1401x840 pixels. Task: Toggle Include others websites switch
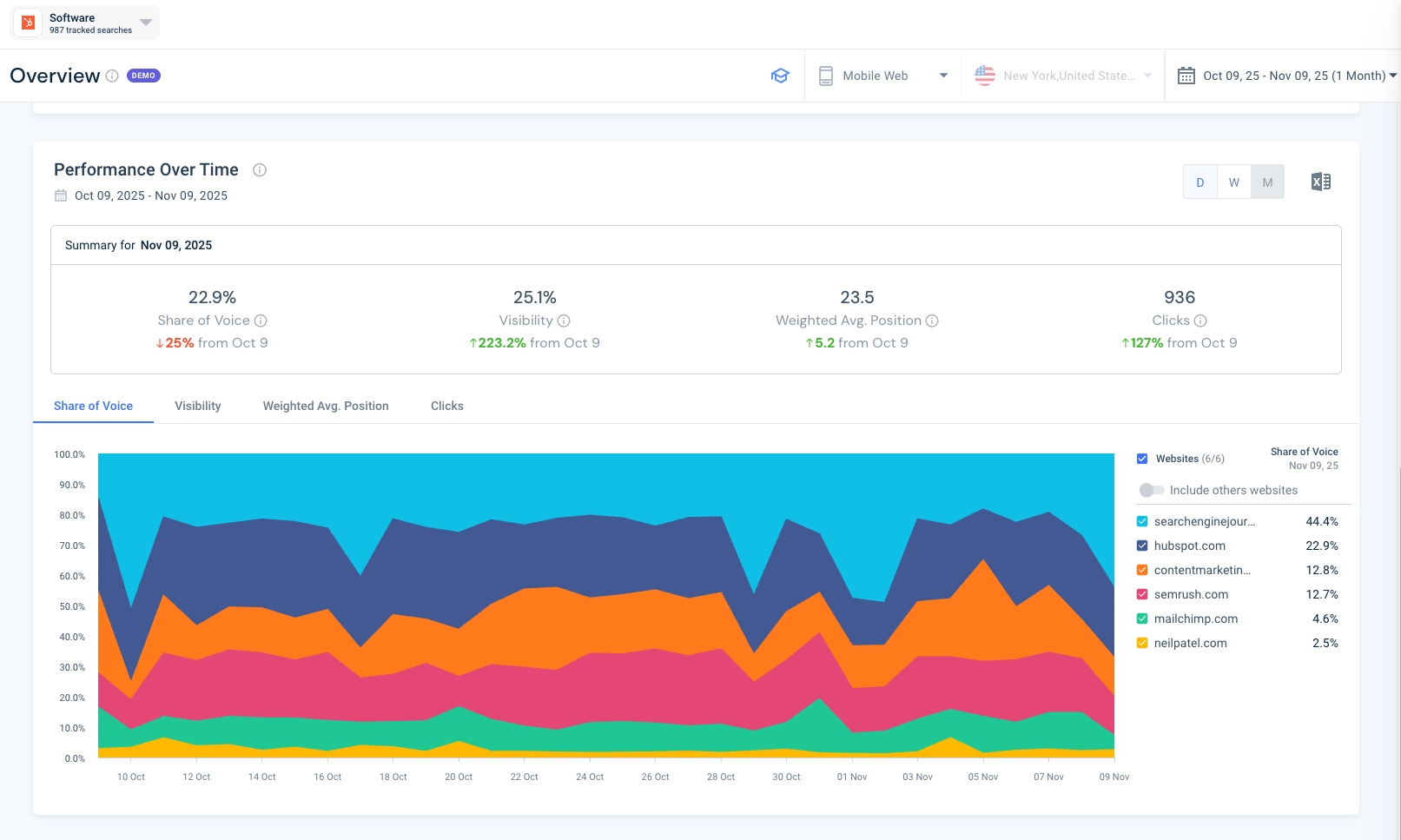coord(1152,490)
